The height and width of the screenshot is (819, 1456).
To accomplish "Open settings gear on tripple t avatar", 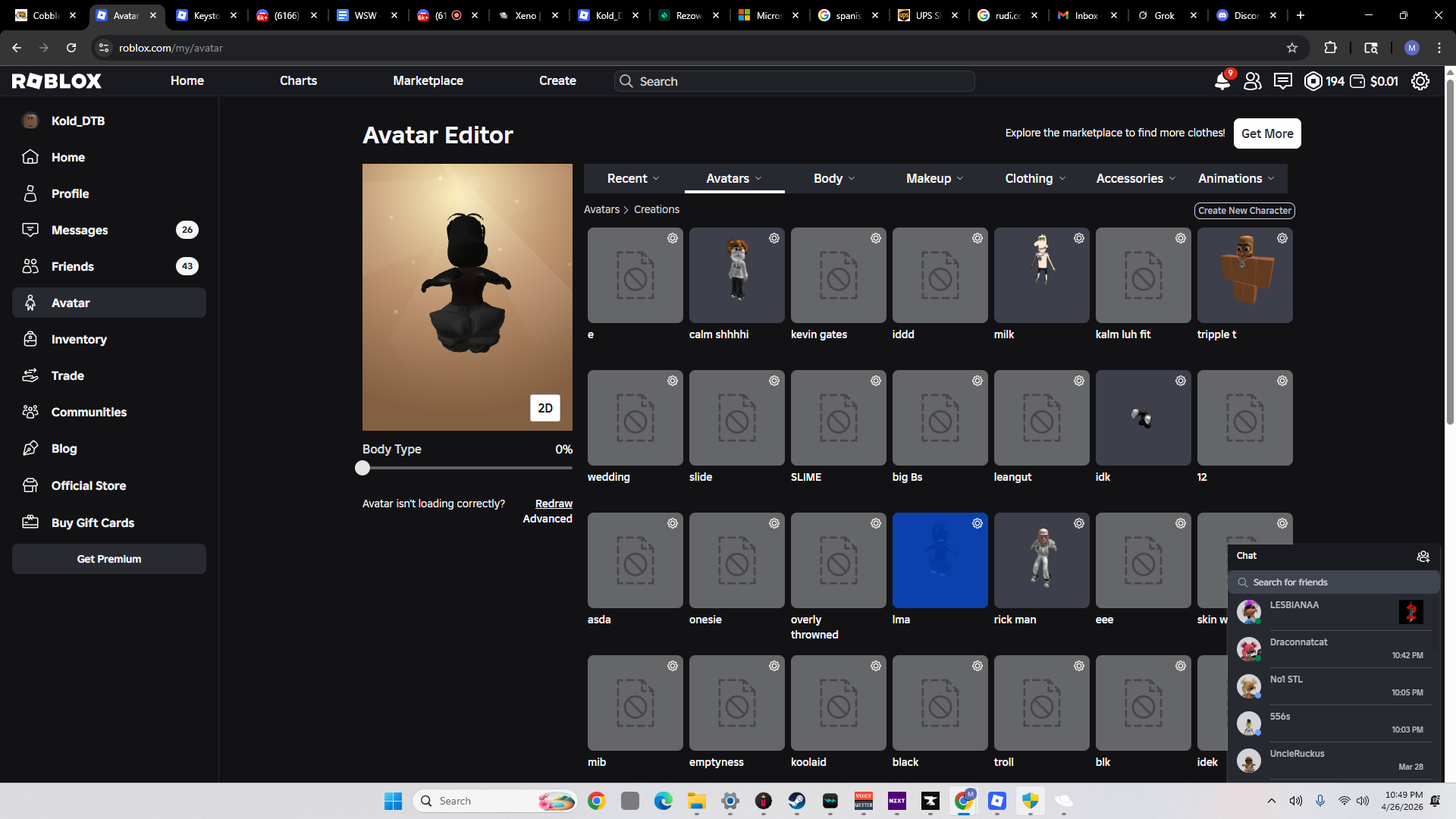I will [x=1282, y=238].
